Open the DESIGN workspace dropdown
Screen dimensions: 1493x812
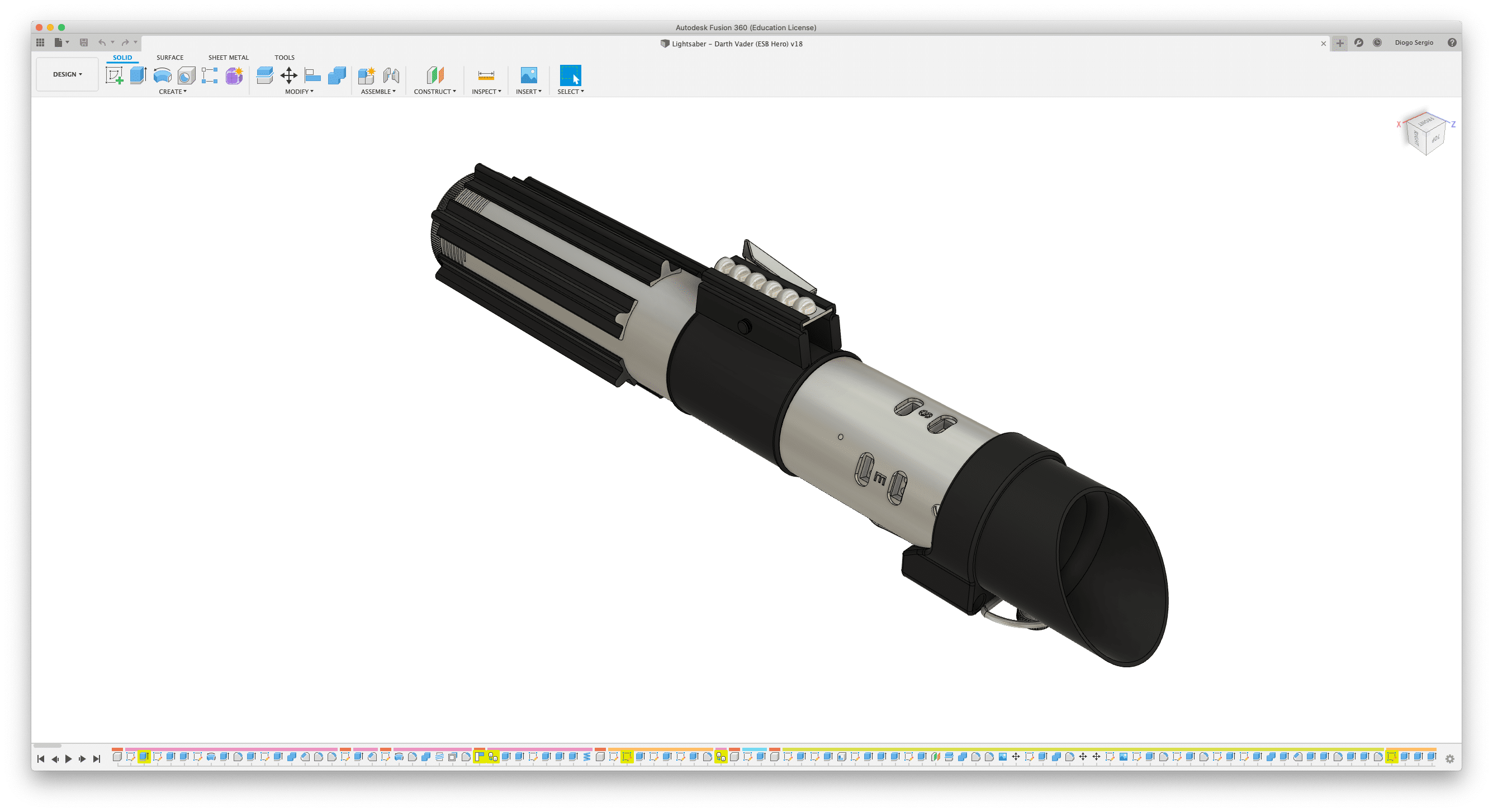67,74
